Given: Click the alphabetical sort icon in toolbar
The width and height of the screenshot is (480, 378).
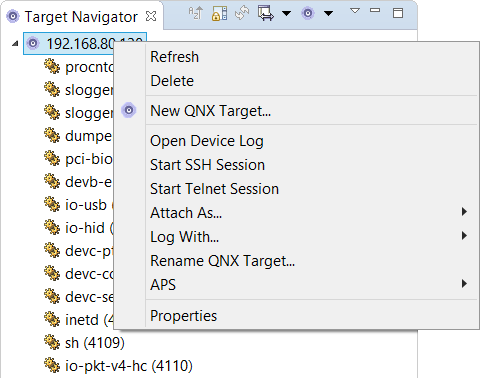Looking at the screenshot, I should click(x=195, y=13).
